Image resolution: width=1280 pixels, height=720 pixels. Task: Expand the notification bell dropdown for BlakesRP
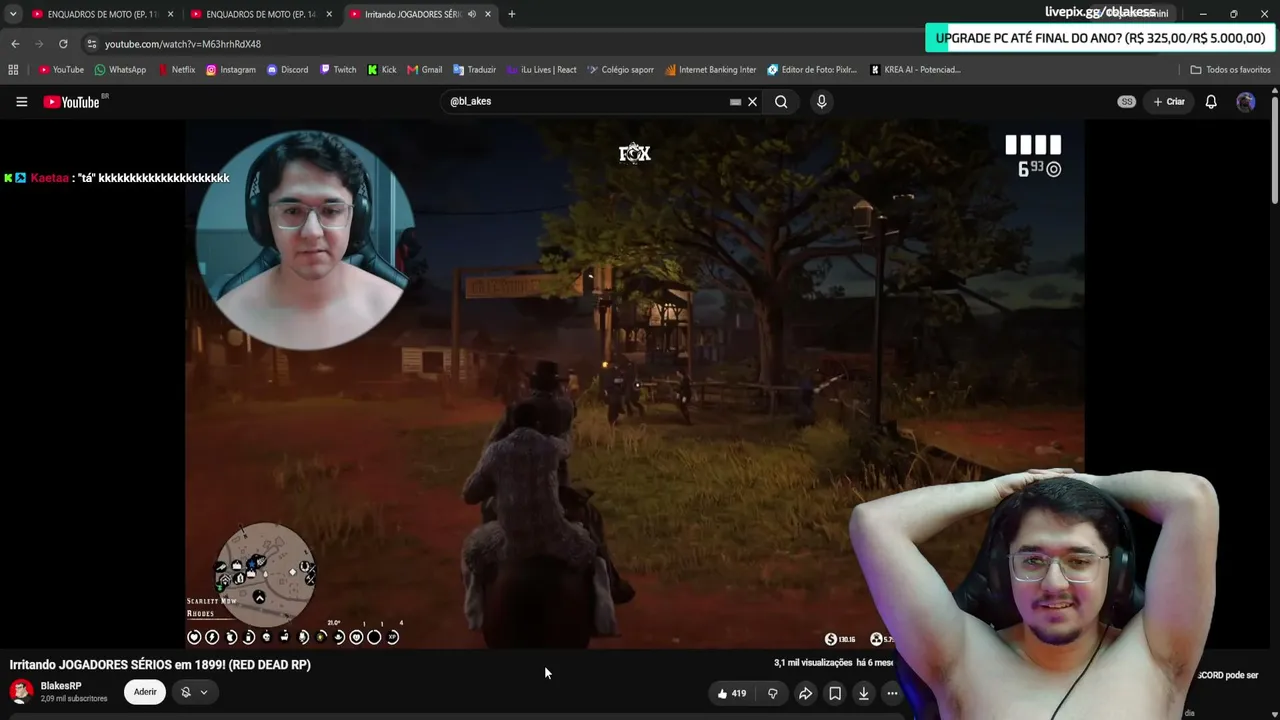tap(194, 692)
